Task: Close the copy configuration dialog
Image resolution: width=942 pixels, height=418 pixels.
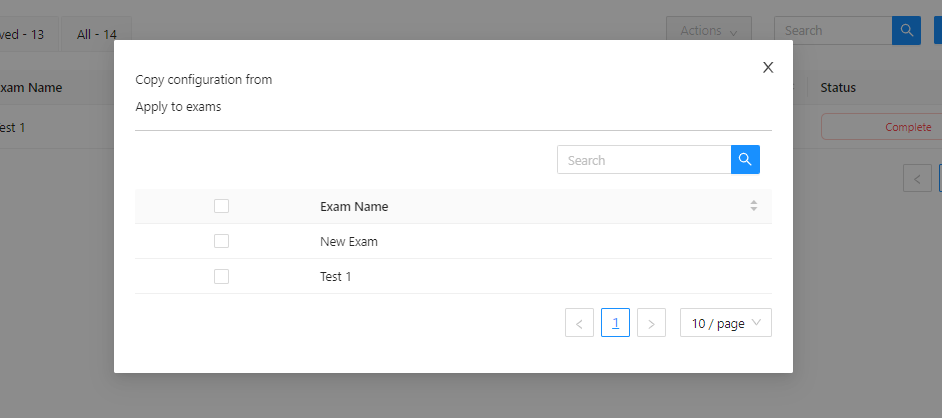Action: pos(768,68)
